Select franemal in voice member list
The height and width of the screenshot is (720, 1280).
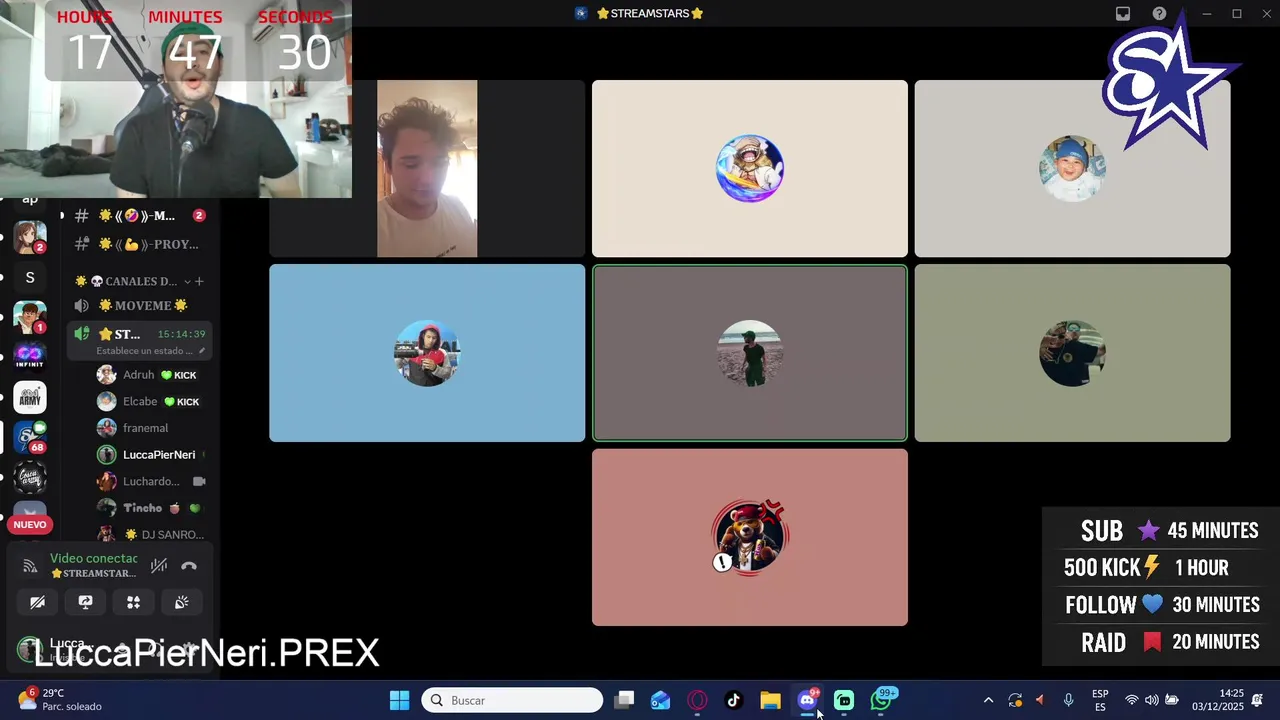(x=150, y=428)
